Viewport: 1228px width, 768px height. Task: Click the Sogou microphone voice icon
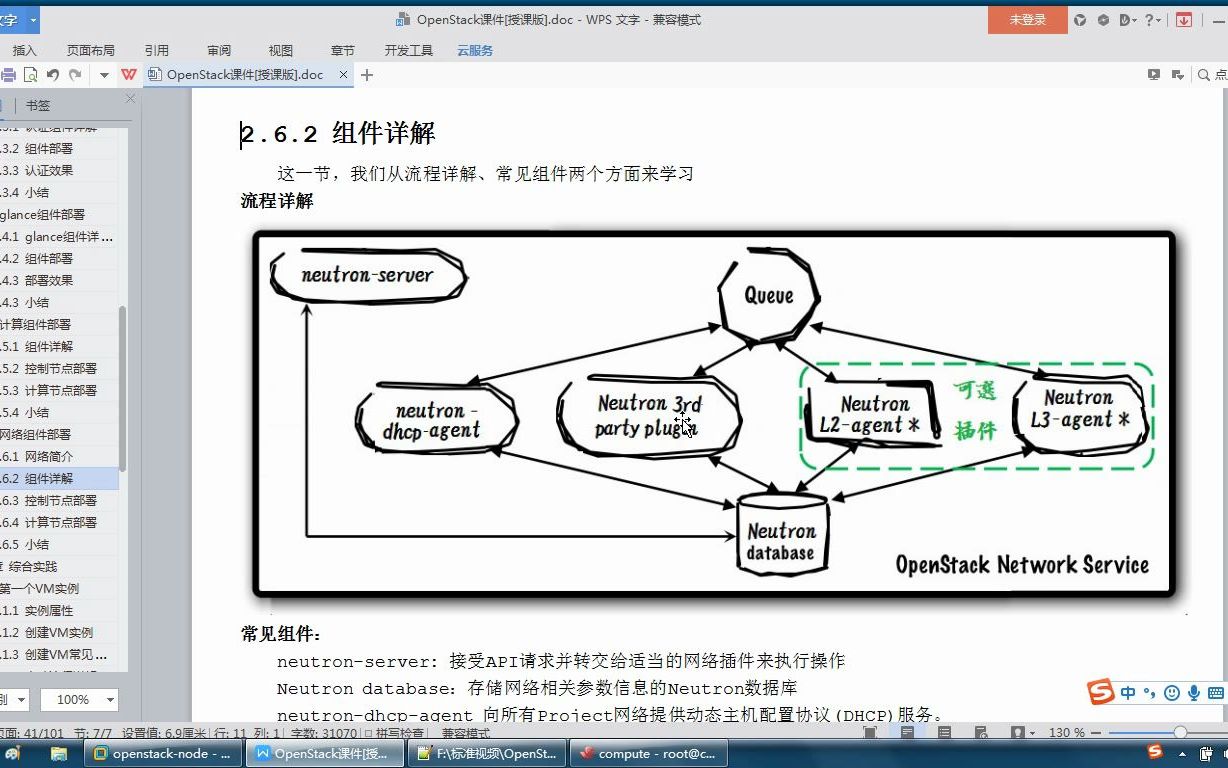pyautogui.click(x=1193, y=692)
